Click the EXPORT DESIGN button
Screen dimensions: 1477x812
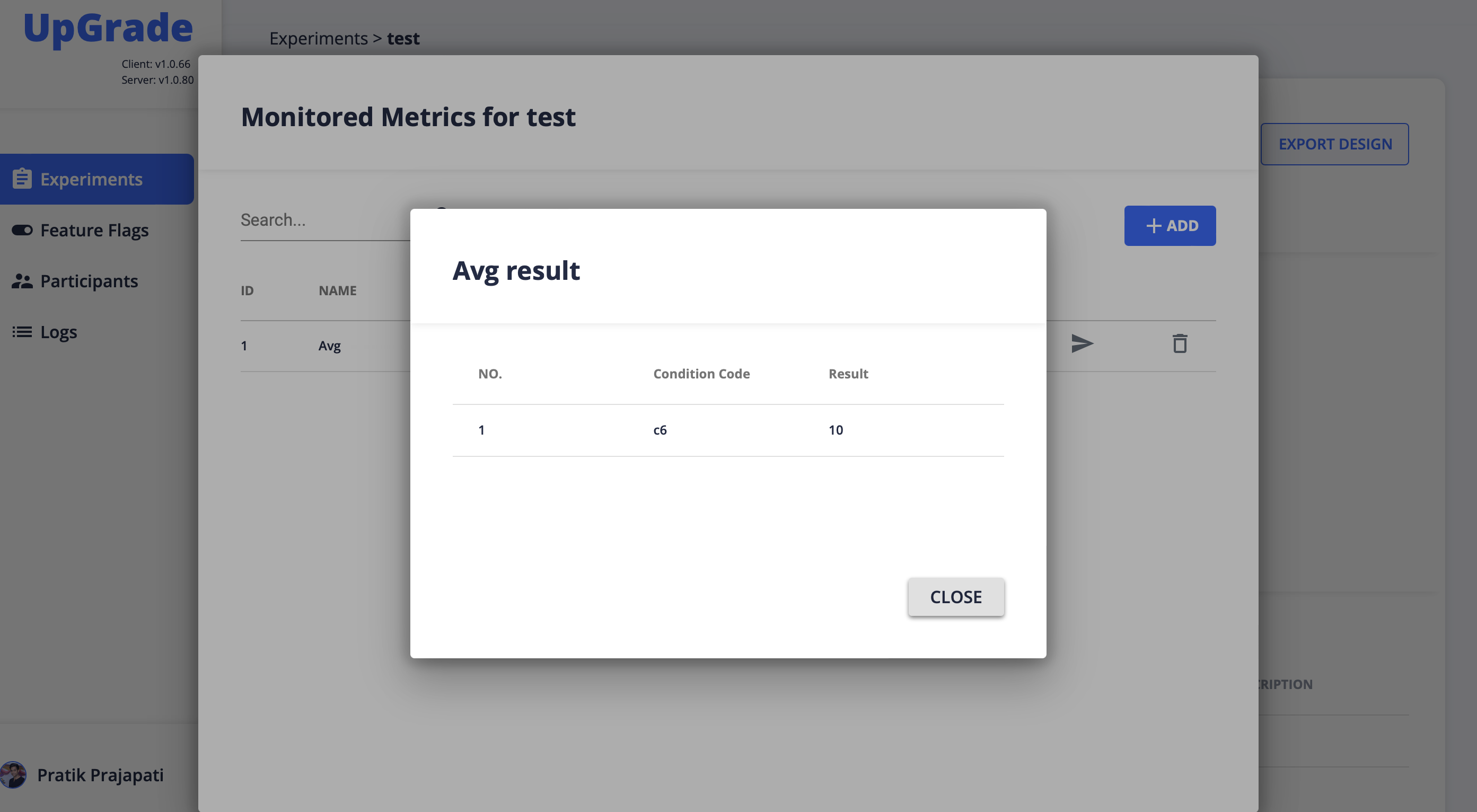(1335, 144)
